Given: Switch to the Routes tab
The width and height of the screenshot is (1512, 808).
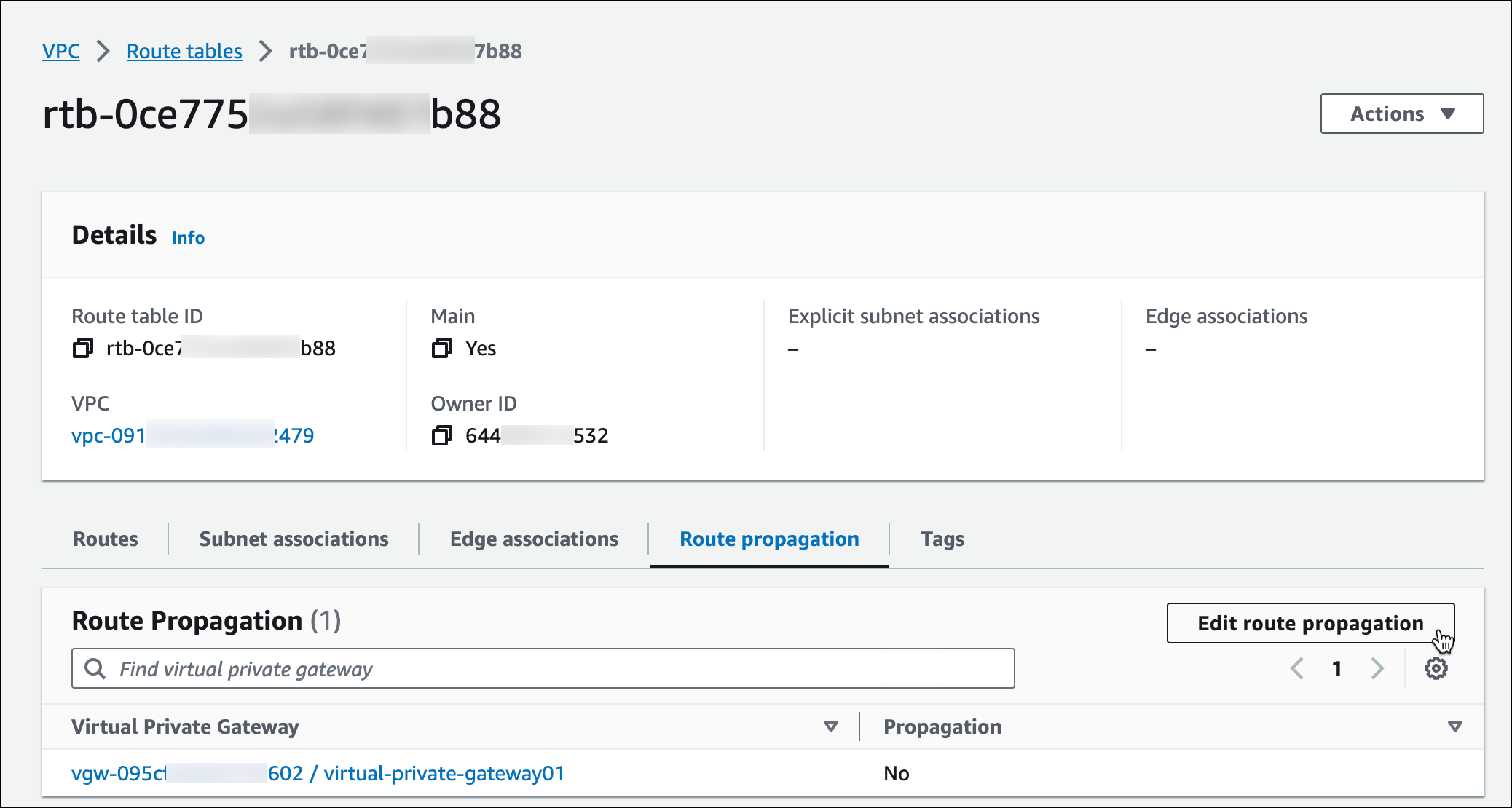Looking at the screenshot, I should coord(105,539).
